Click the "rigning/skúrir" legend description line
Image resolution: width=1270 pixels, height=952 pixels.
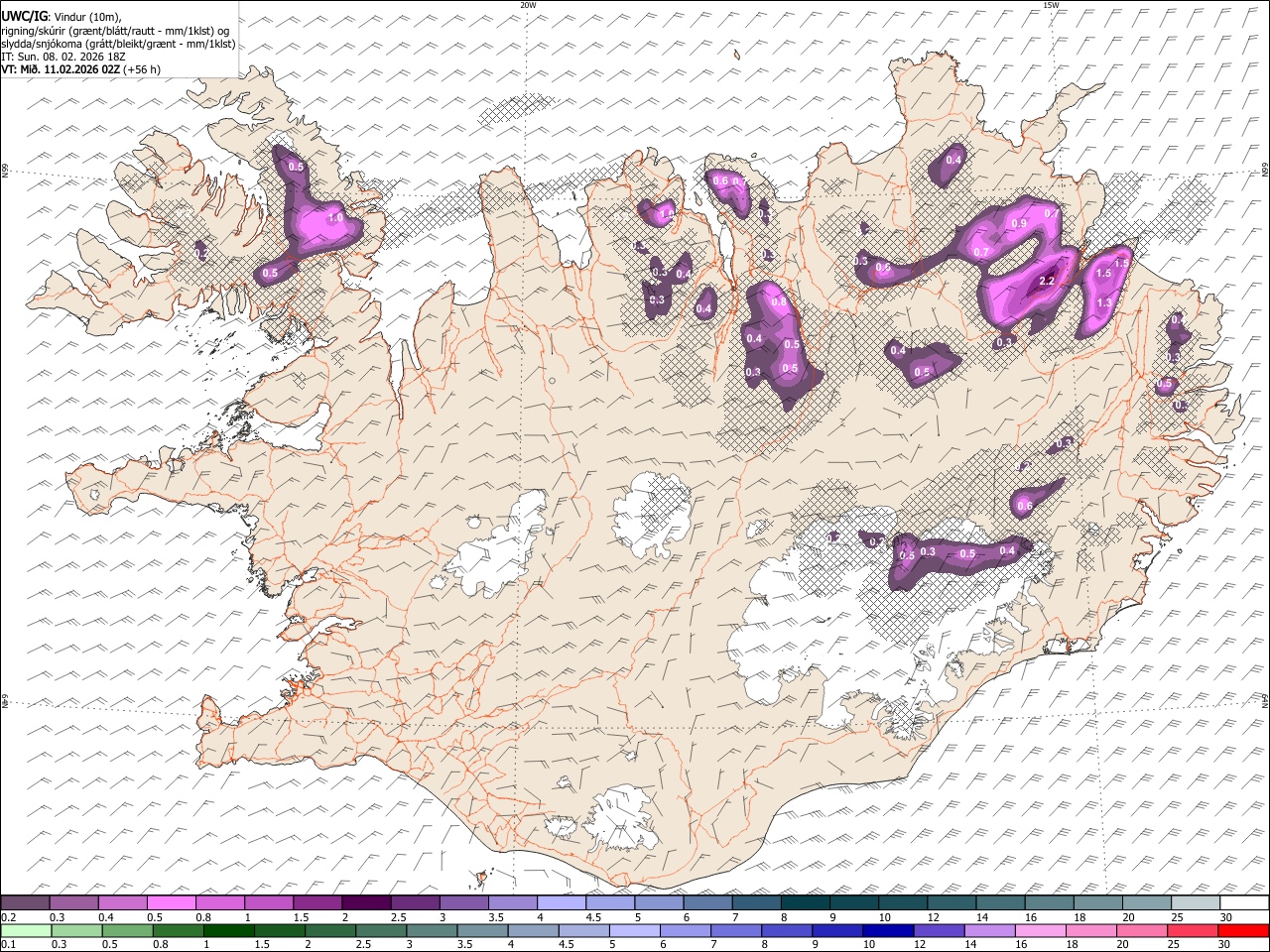click(115, 30)
